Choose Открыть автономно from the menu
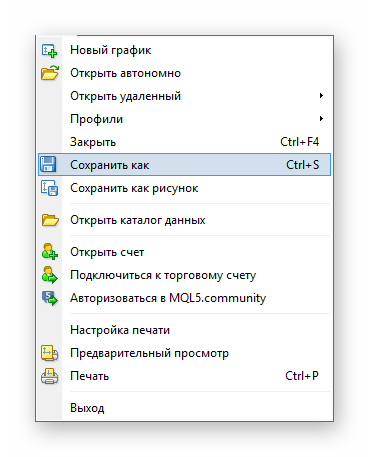Viewport: 369px width, 457px height. (184, 73)
